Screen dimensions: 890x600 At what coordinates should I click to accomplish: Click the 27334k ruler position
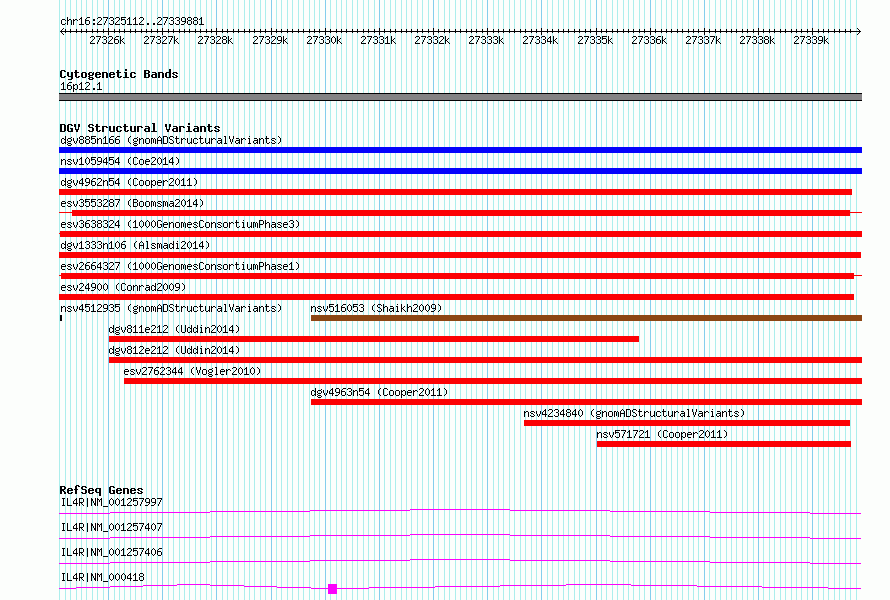540,40
